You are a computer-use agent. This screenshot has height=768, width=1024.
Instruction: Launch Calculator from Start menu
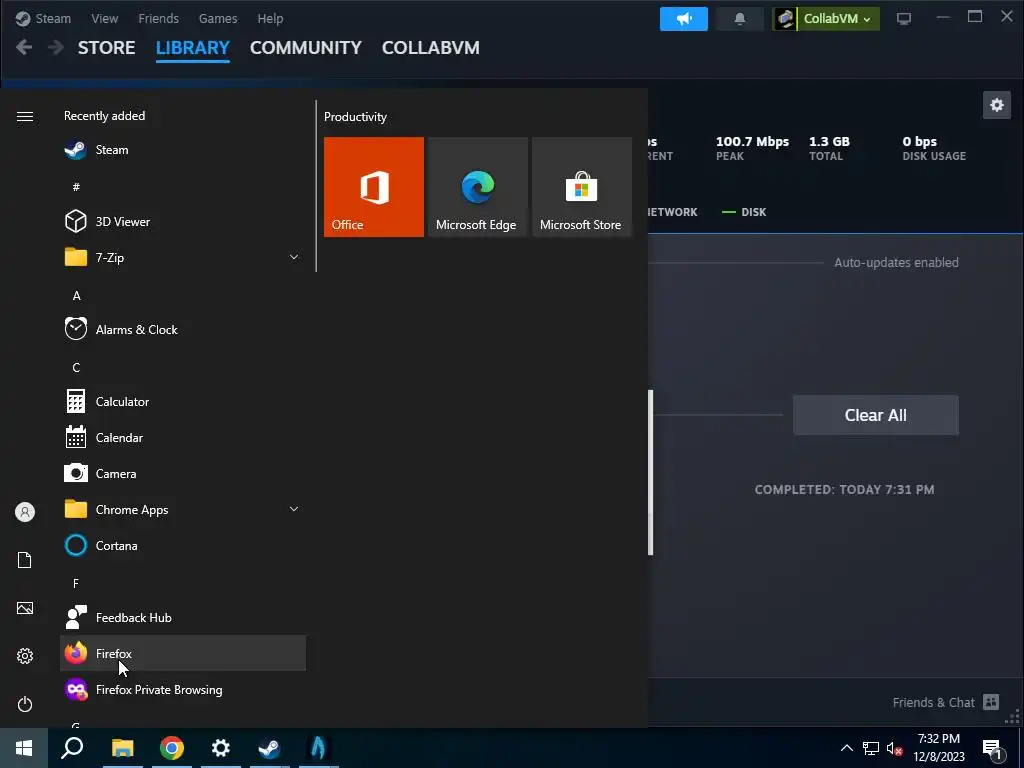[182, 401]
